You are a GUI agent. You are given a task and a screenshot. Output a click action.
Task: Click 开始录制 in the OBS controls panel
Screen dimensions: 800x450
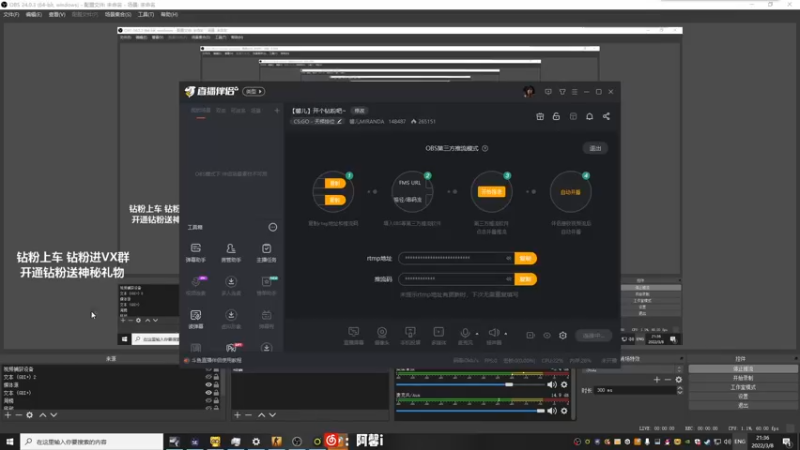click(x=743, y=378)
